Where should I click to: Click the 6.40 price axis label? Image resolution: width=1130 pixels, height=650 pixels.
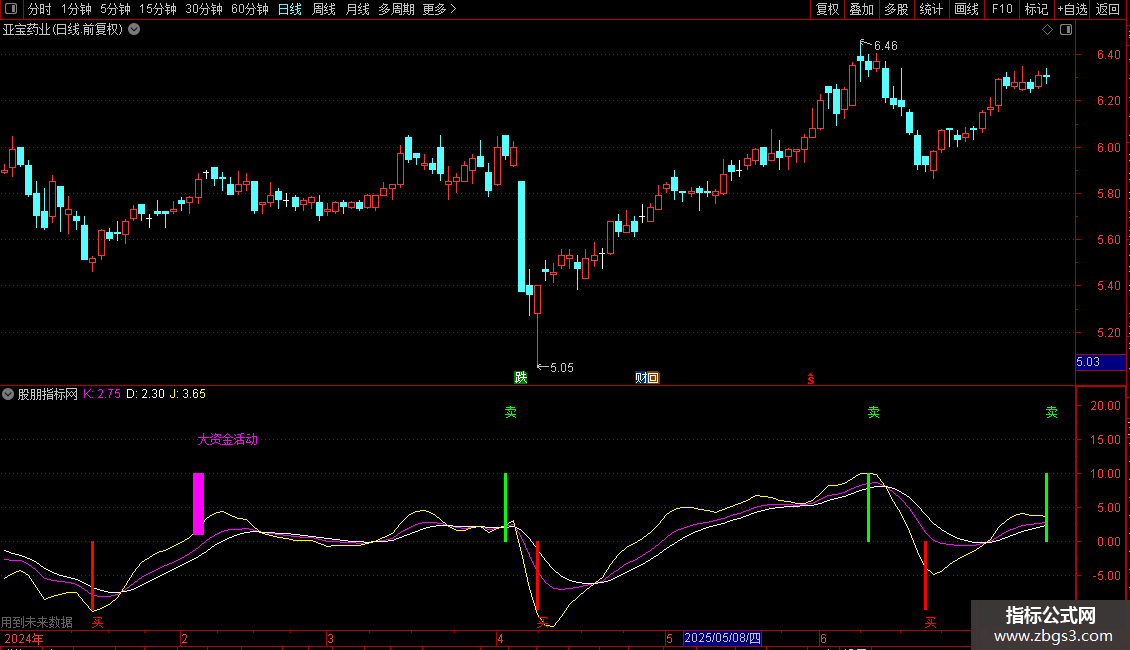[1108, 55]
